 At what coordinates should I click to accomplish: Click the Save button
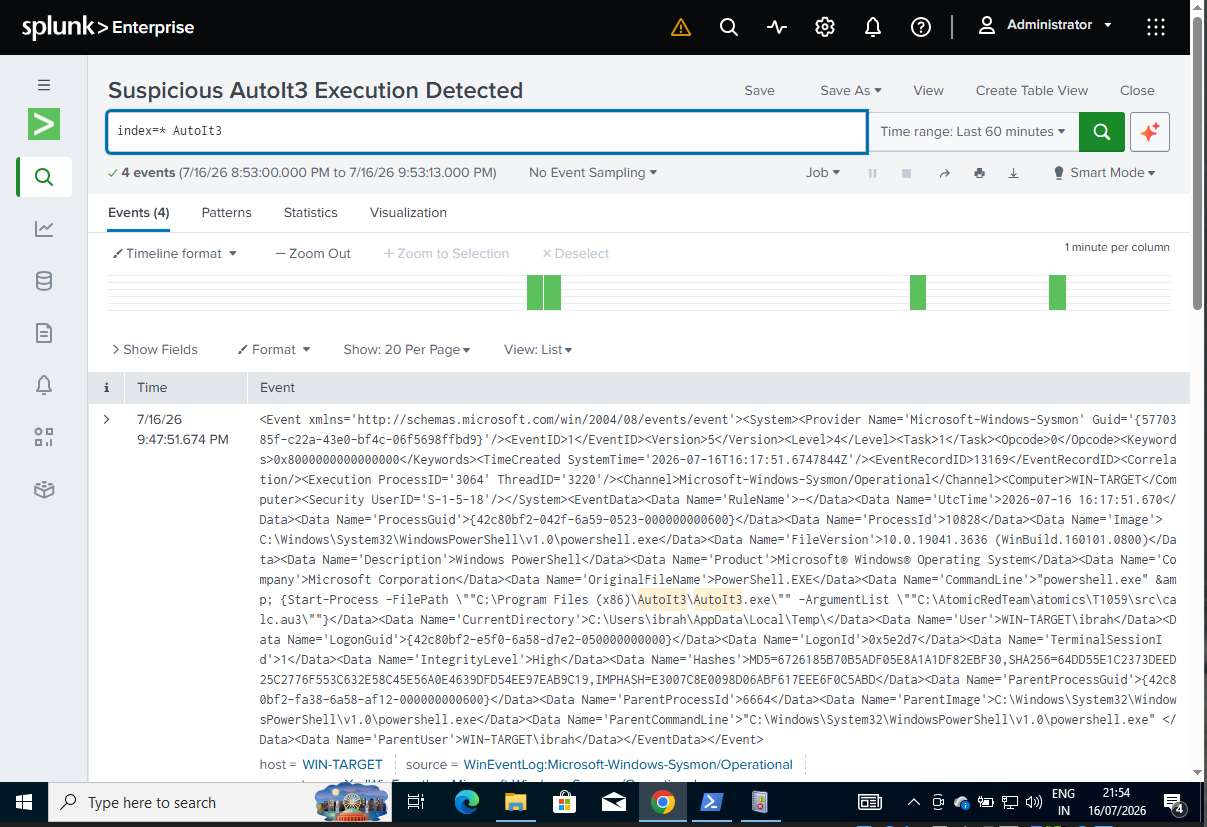pyautogui.click(x=759, y=90)
